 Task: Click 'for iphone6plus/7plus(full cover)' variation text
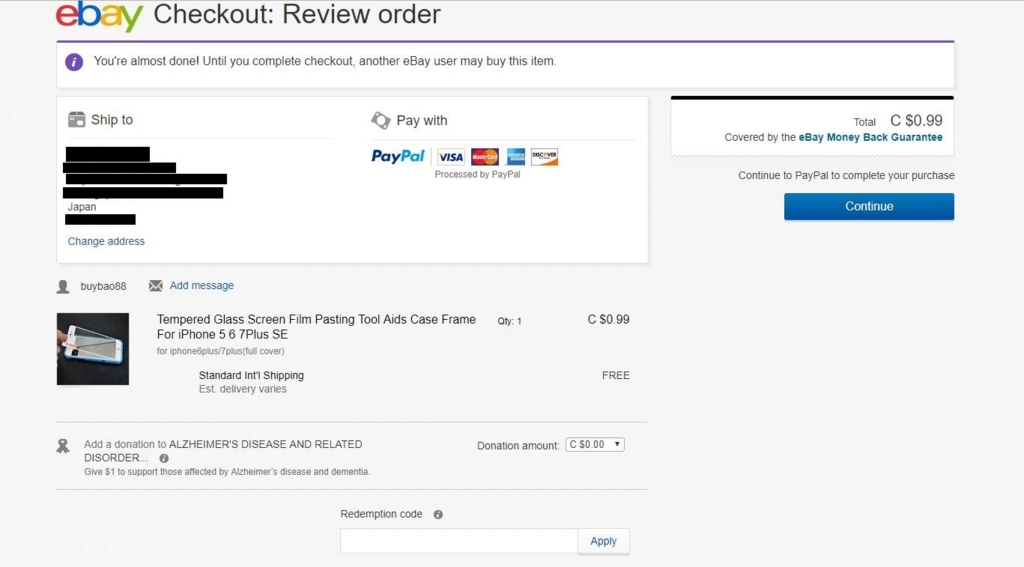click(221, 351)
